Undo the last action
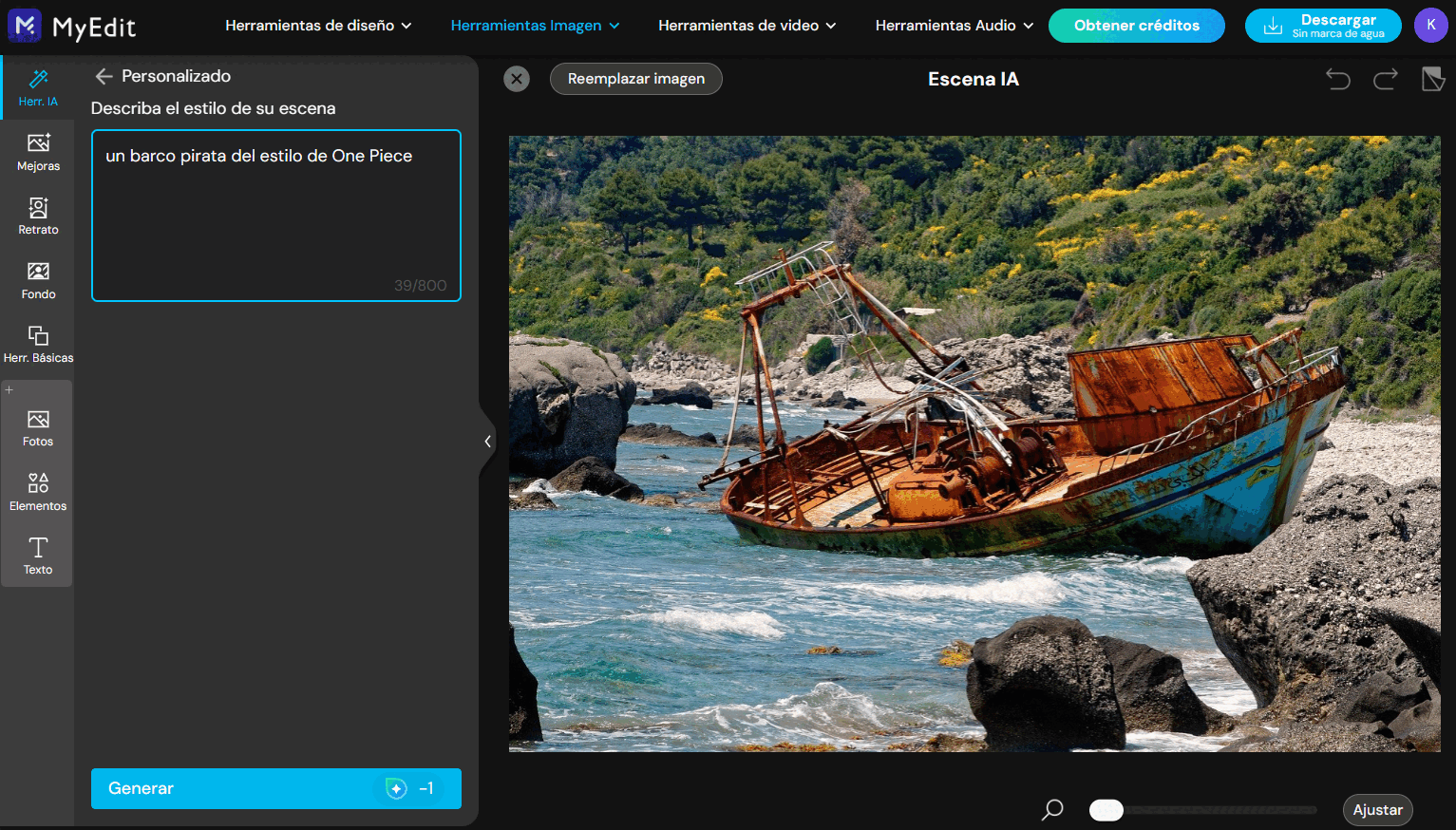 pyautogui.click(x=1338, y=79)
